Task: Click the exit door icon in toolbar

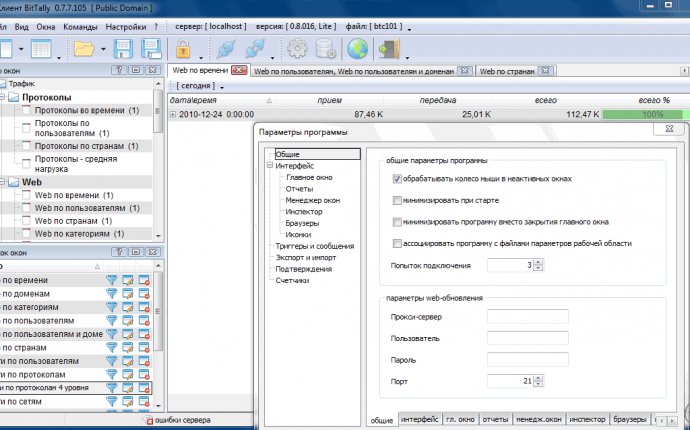Action: [x=389, y=49]
